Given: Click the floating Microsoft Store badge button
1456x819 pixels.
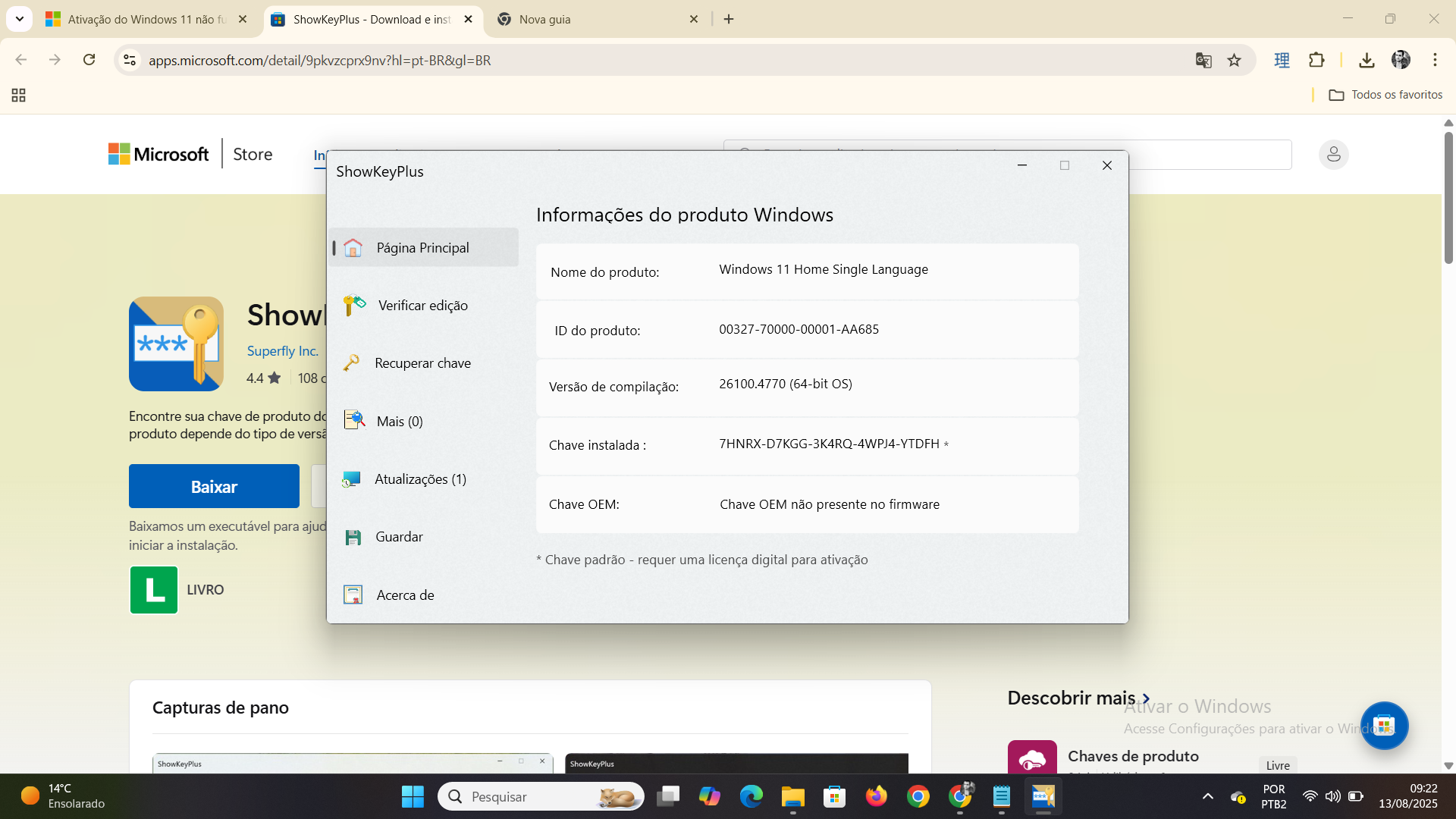Looking at the screenshot, I should click(x=1384, y=726).
